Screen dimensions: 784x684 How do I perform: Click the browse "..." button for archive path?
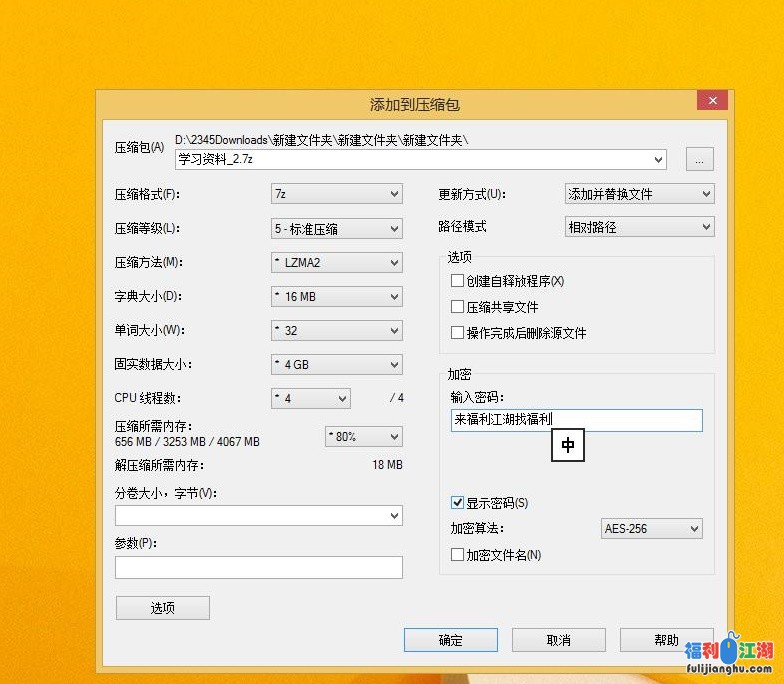(700, 159)
